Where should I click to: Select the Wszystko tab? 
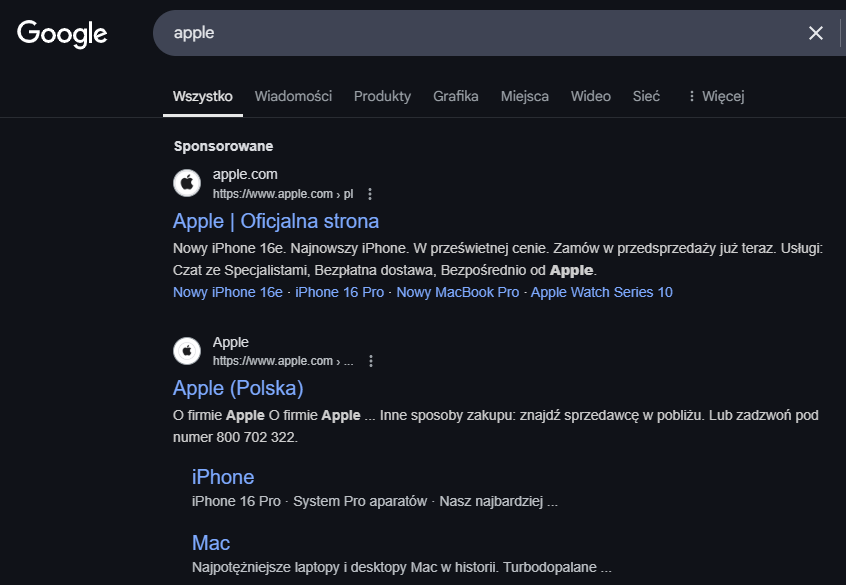tap(203, 96)
